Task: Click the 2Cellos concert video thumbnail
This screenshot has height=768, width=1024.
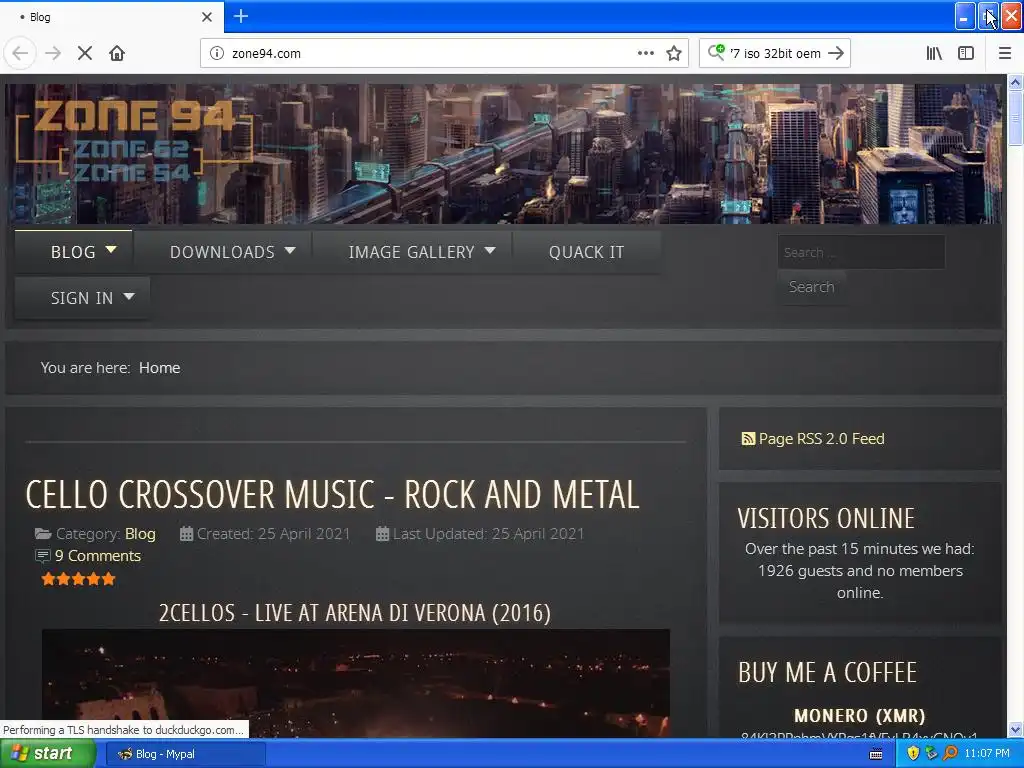Action: tap(356, 683)
